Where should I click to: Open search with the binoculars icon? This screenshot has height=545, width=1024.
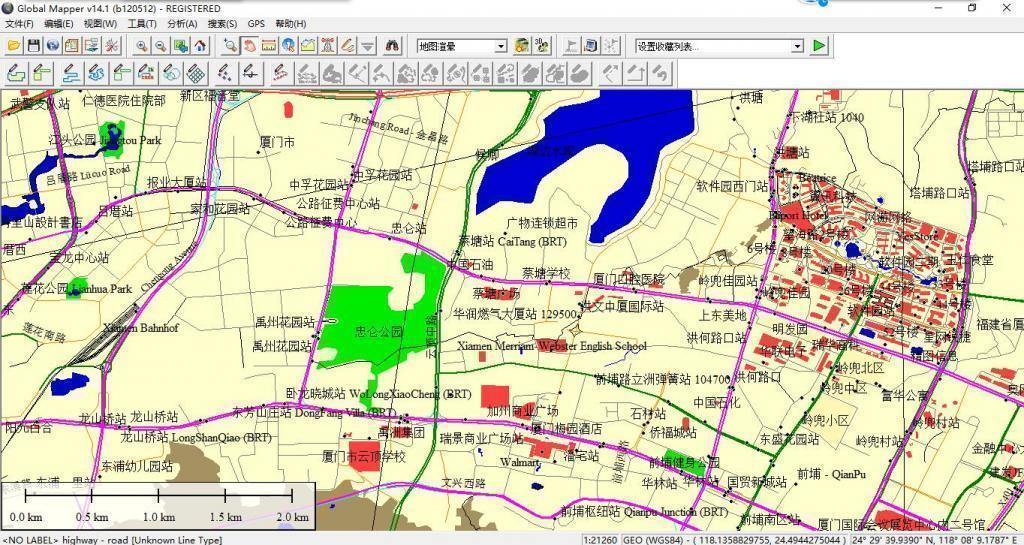pyautogui.click(x=393, y=46)
